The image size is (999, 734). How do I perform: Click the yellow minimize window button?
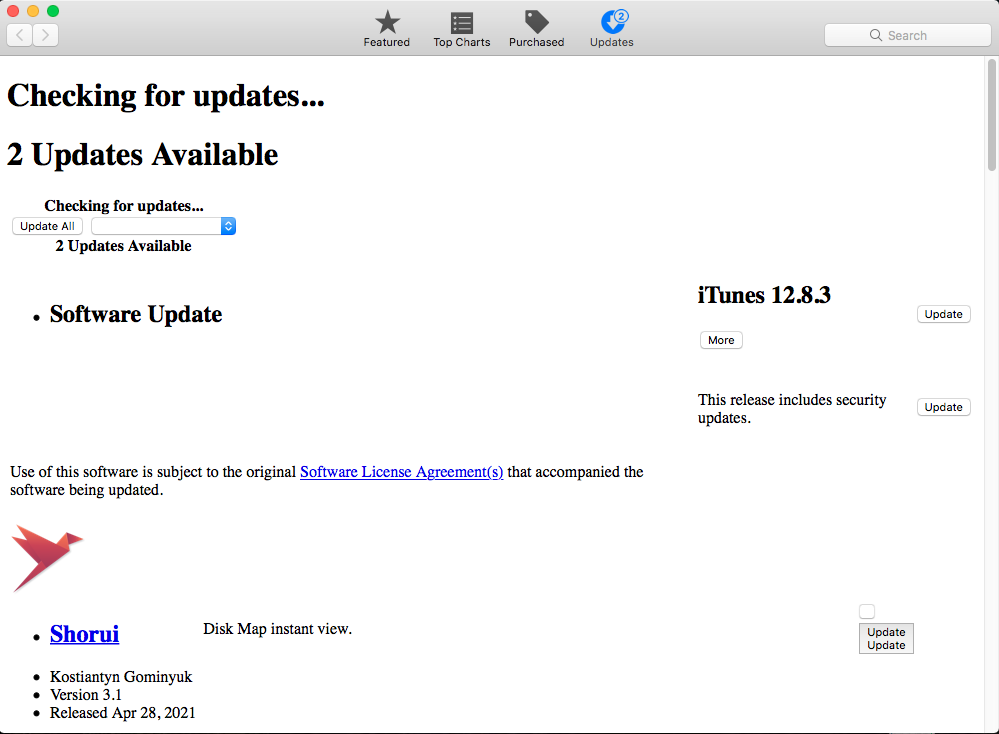[x=33, y=11]
